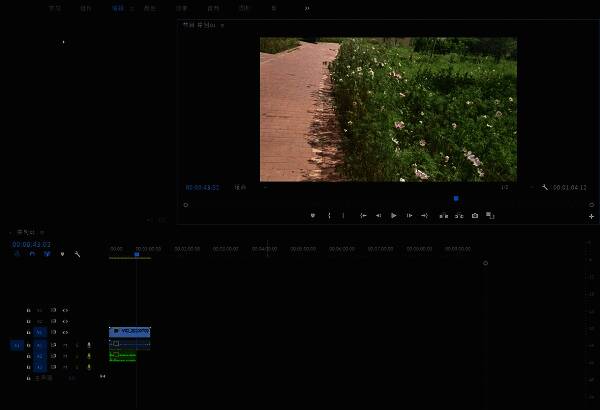600x410 pixels.
Task: Click the Export Frame camera icon
Action: [x=474, y=215]
